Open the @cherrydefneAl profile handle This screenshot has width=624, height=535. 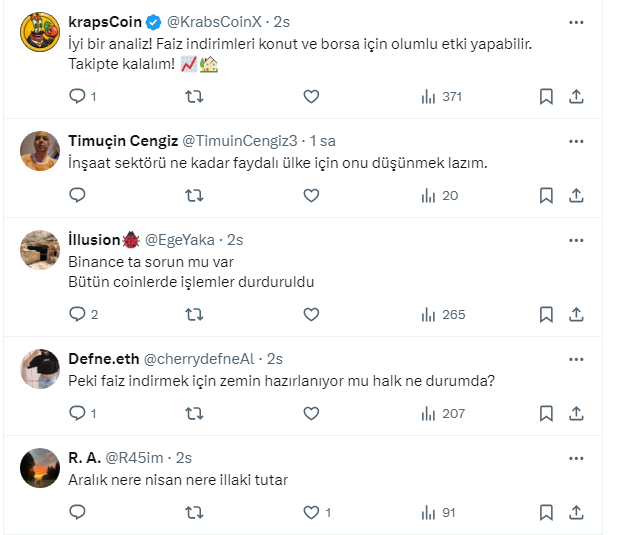[200, 359]
